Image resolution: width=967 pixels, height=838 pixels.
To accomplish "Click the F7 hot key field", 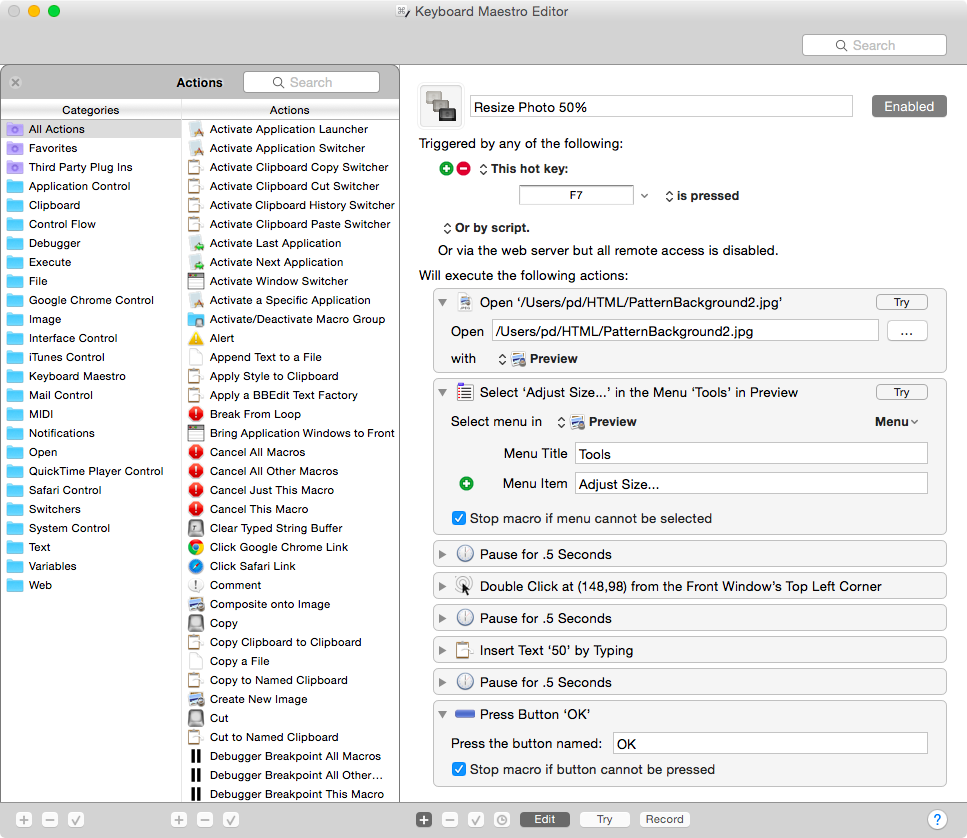I will [576, 195].
